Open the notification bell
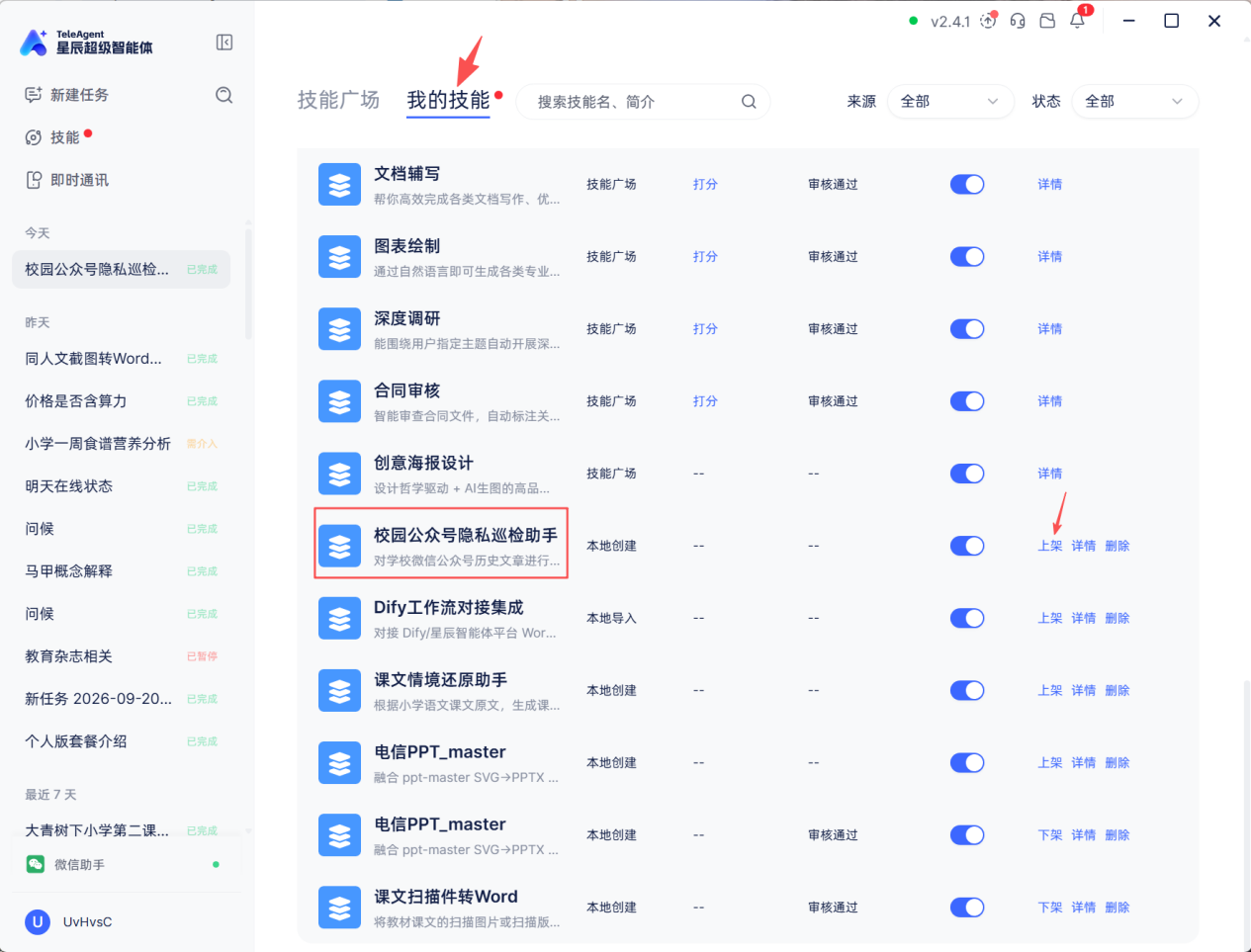 coord(1077,21)
